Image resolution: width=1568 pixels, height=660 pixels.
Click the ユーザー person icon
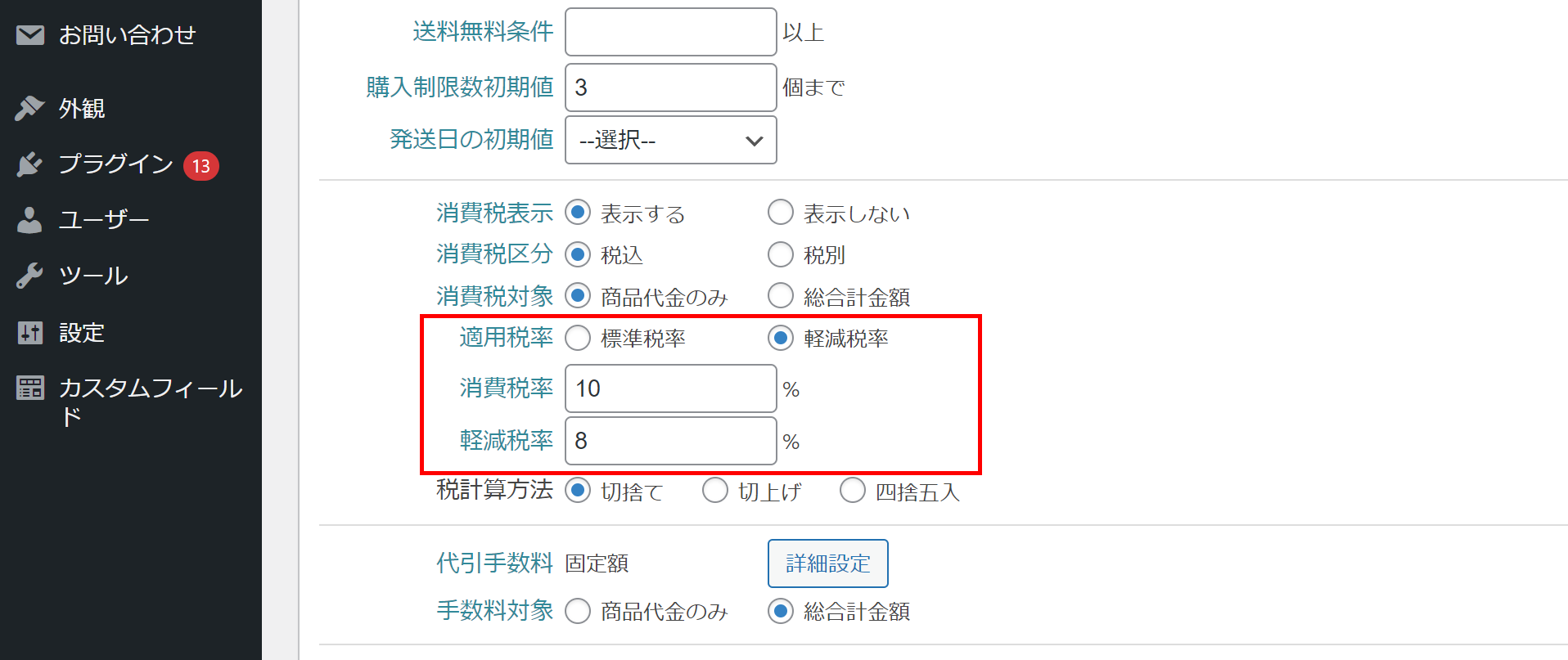(x=29, y=220)
